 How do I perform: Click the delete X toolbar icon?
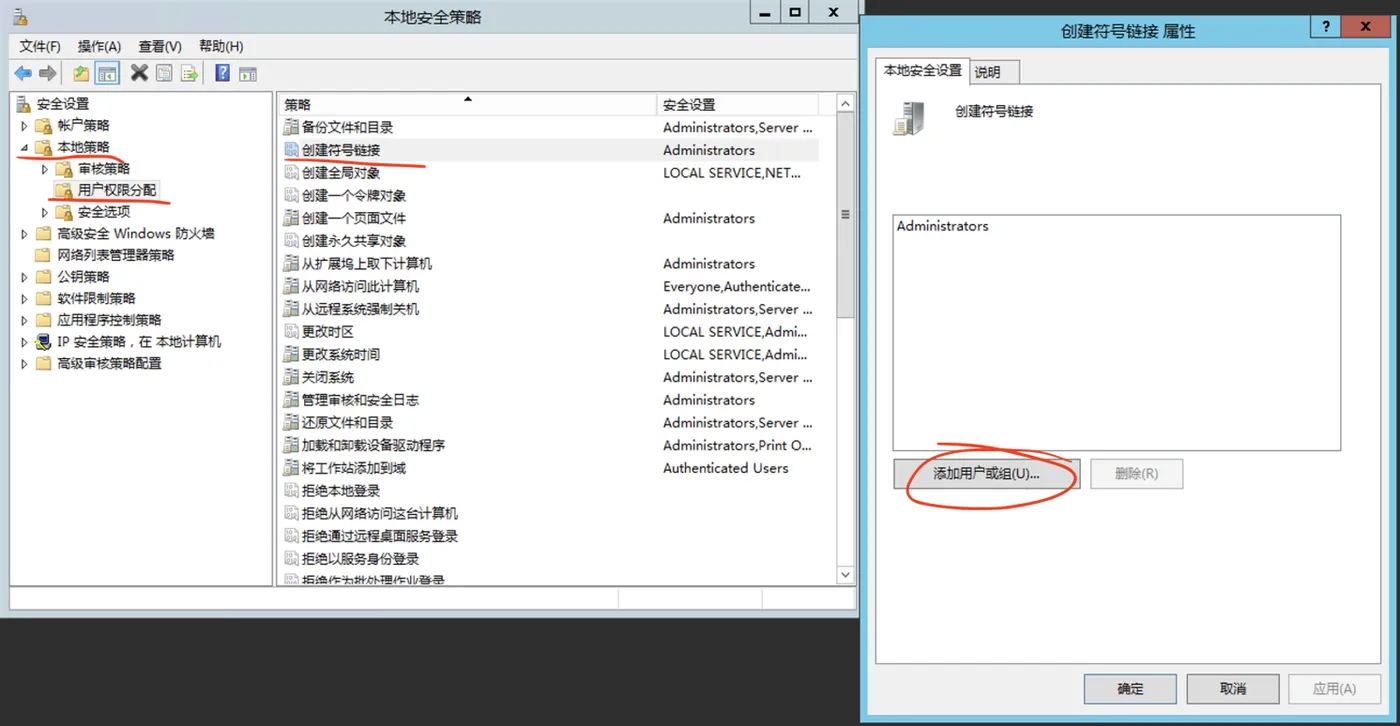pos(139,73)
